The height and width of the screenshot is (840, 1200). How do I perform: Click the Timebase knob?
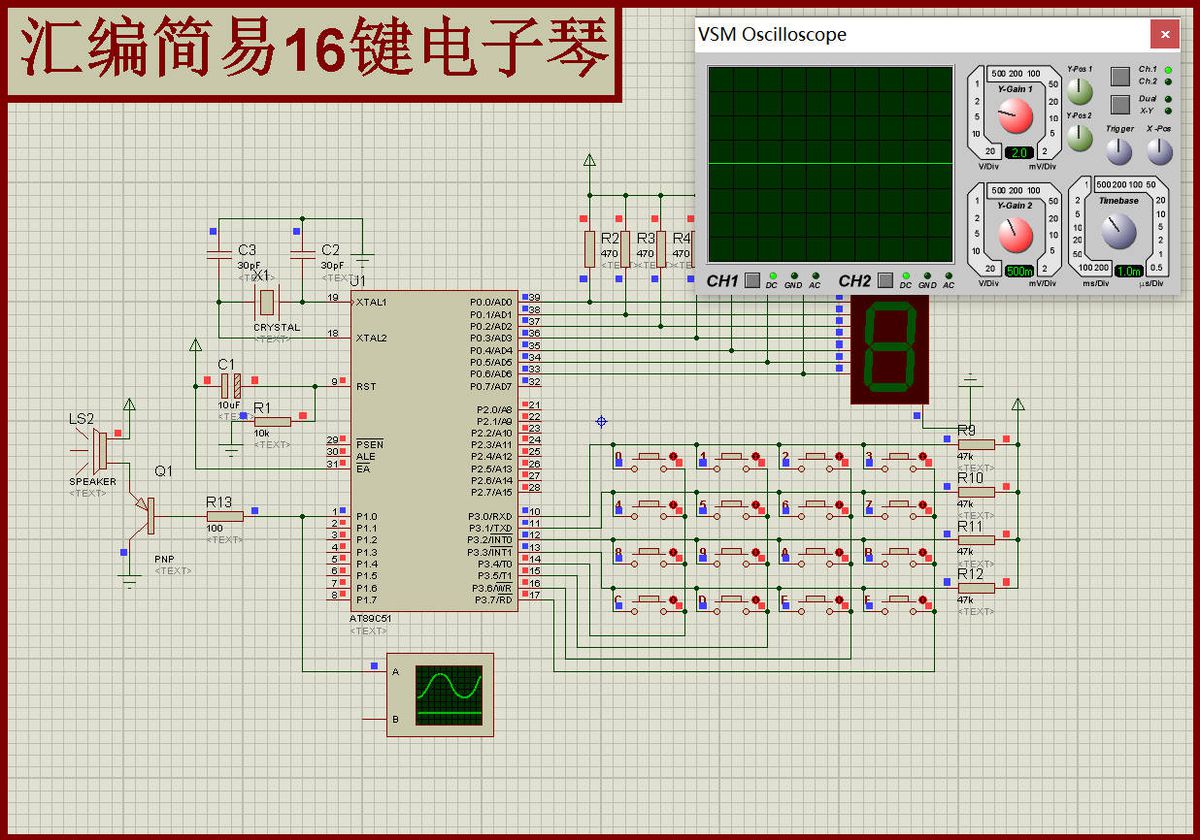(x=1118, y=232)
